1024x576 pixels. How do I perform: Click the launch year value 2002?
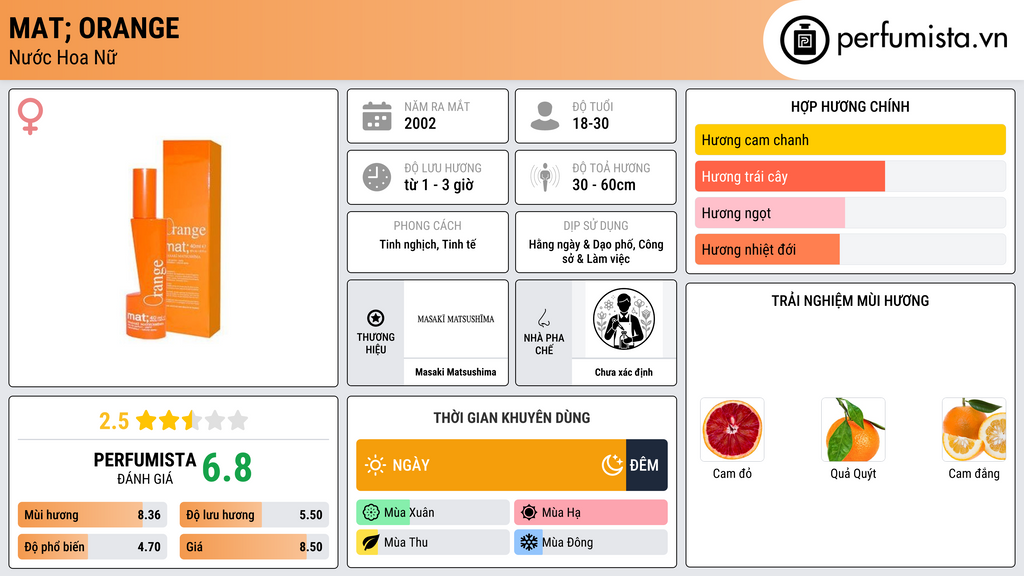click(x=420, y=123)
